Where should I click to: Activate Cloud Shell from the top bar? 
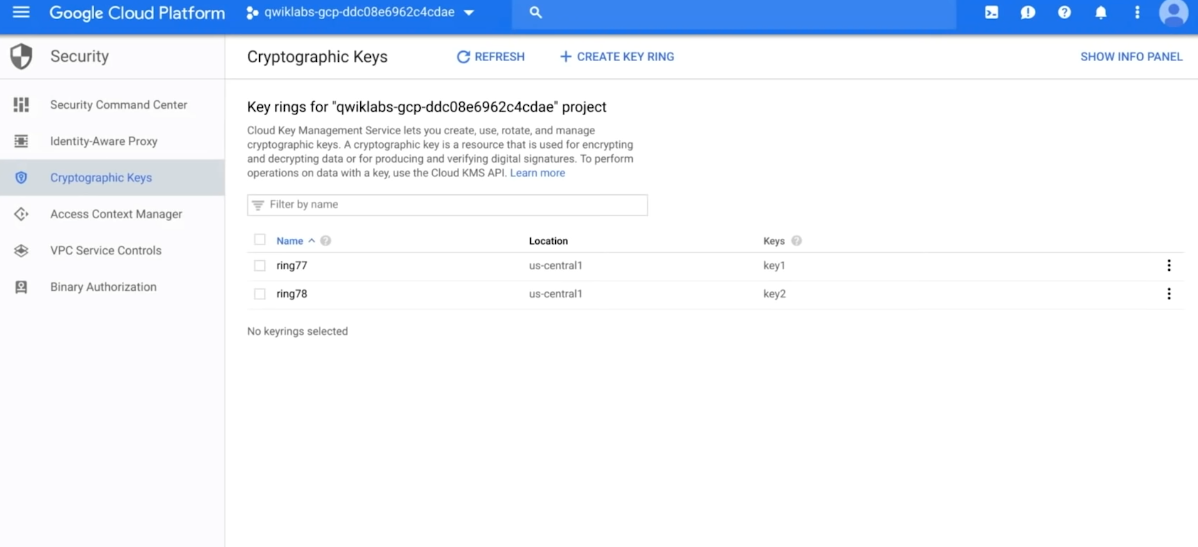coord(991,12)
